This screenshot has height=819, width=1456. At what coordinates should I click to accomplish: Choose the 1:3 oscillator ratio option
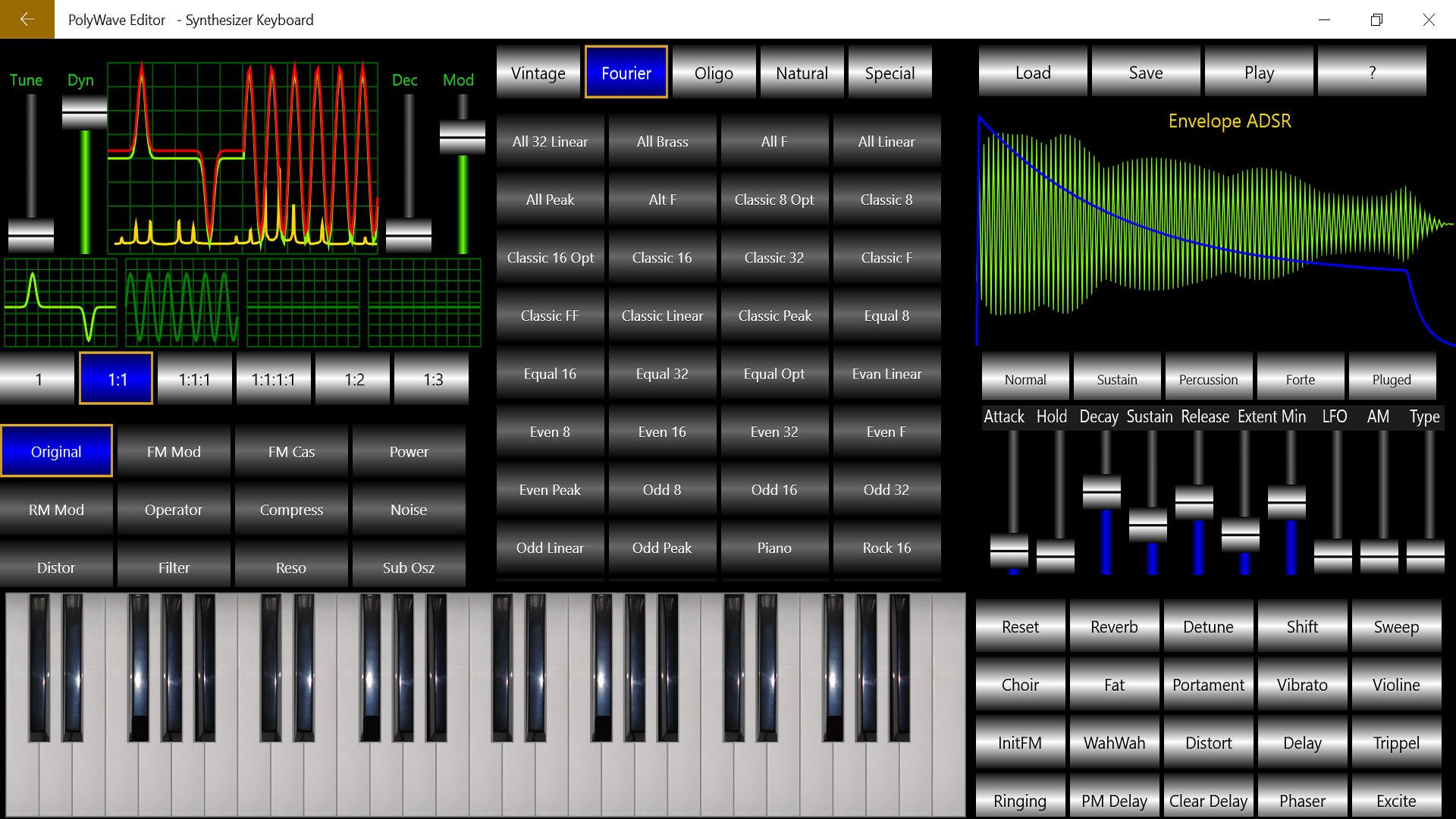point(432,378)
